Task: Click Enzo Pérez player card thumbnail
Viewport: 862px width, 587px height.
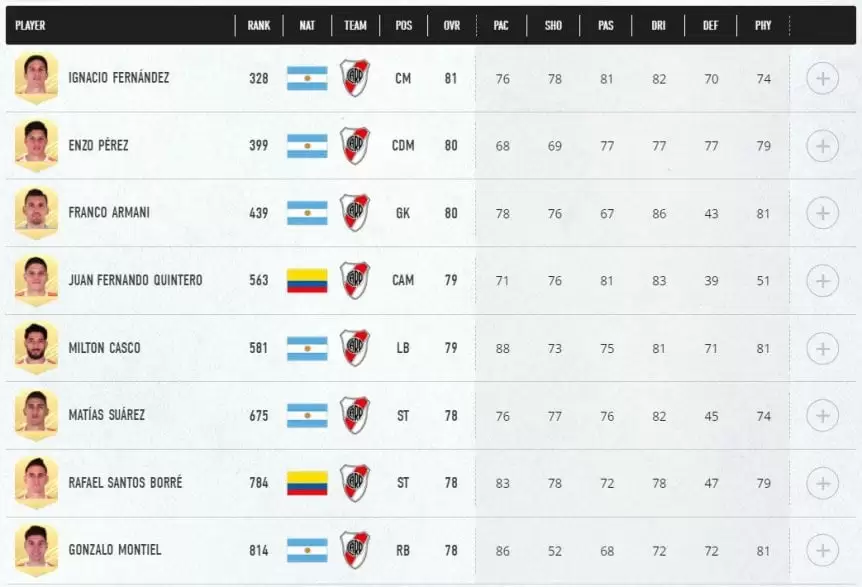Action: tap(36, 146)
